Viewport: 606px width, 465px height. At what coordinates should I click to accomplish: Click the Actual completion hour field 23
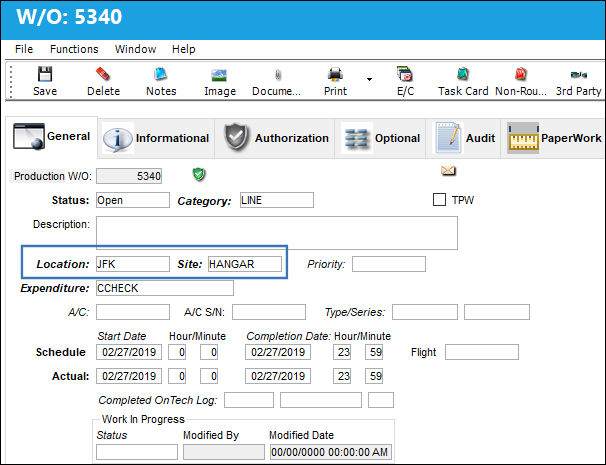[x=342, y=376]
